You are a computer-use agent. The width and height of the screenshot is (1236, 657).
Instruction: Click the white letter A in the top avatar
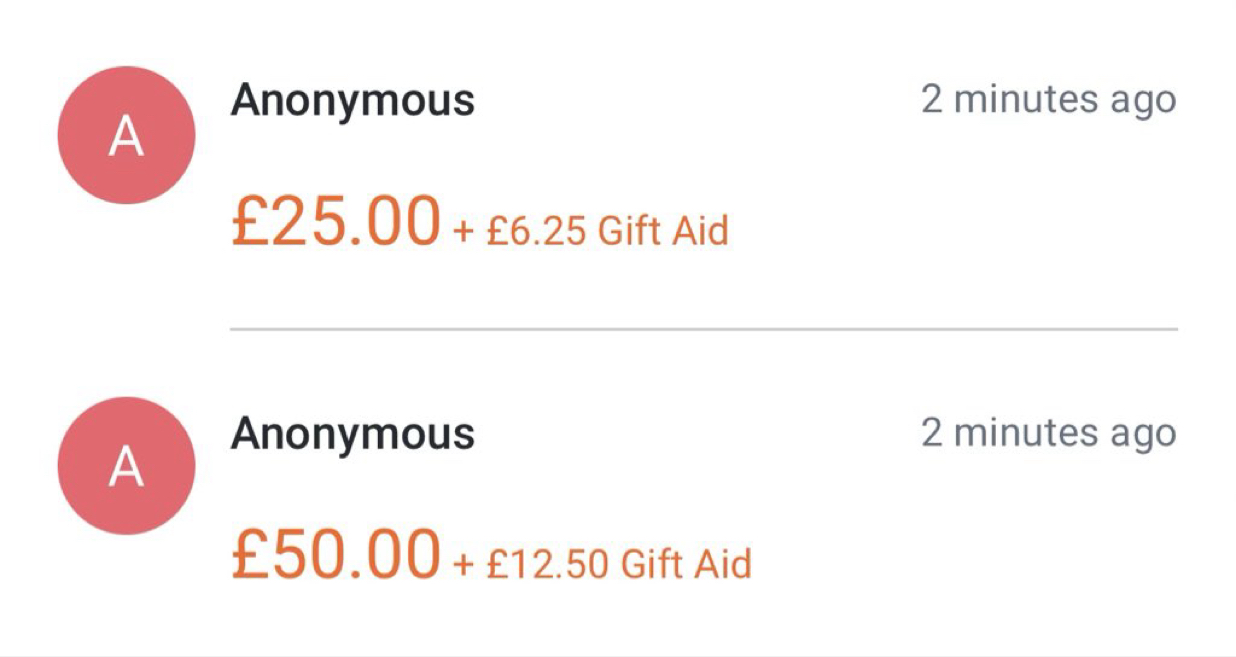[x=126, y=138]
